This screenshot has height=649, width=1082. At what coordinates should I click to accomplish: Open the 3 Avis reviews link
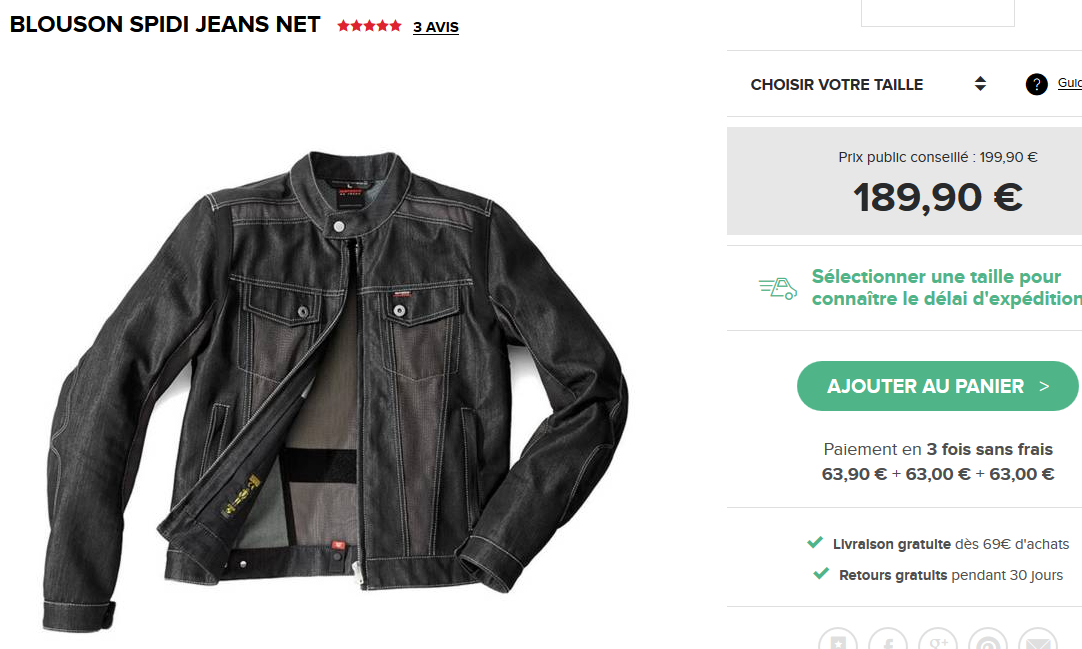point(435,27)
